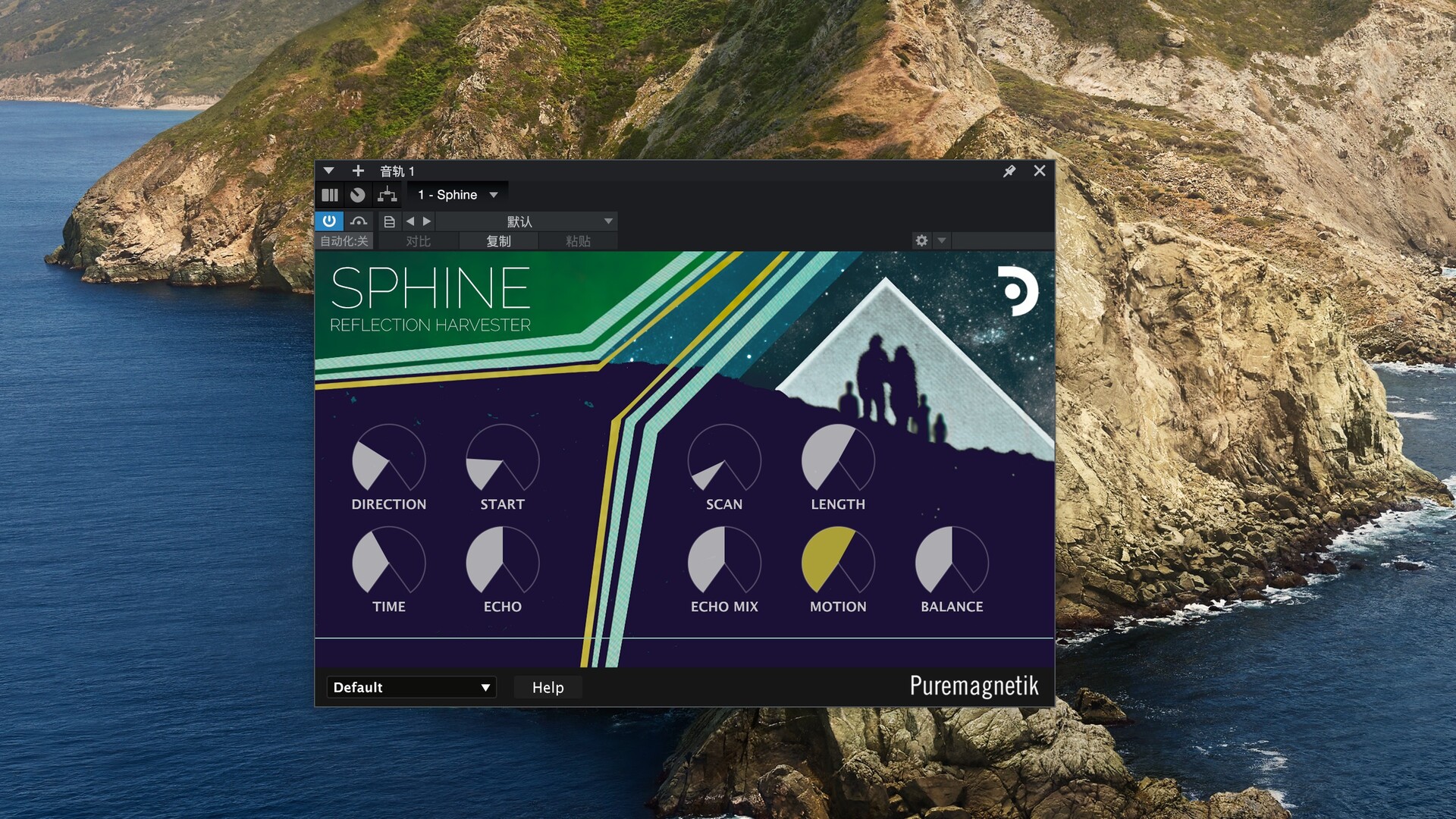Click the 音轨 1 track title text

pyautogui.click(x=397, y=171)
